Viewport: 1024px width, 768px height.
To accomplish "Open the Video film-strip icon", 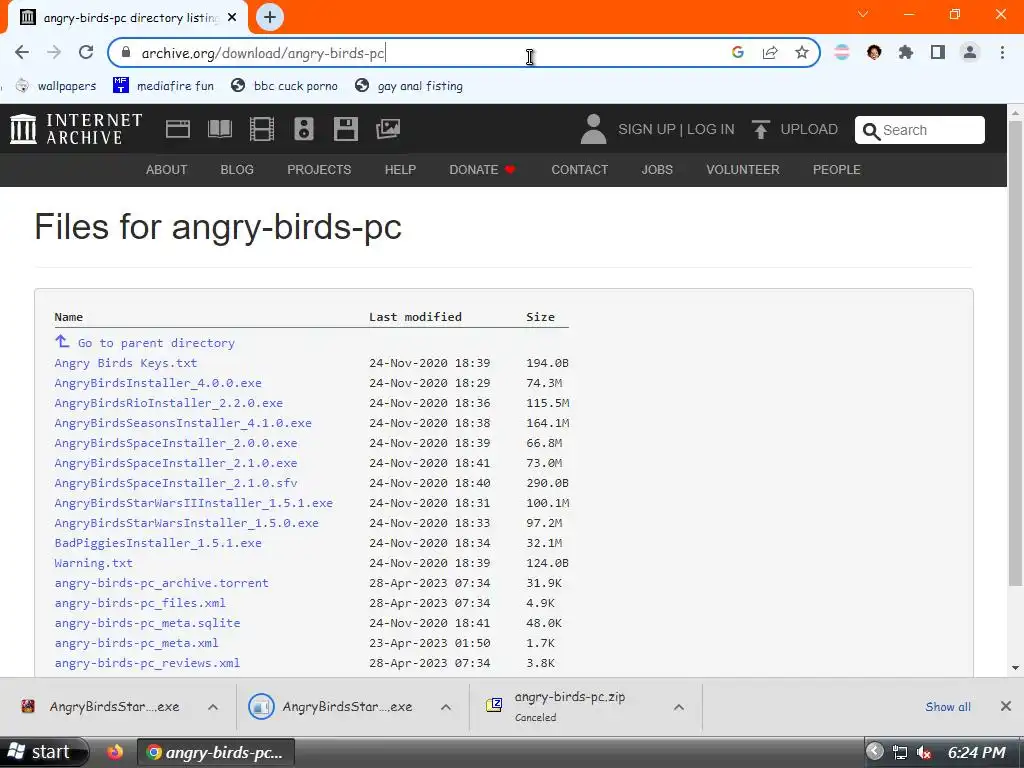I will point(262,129).
